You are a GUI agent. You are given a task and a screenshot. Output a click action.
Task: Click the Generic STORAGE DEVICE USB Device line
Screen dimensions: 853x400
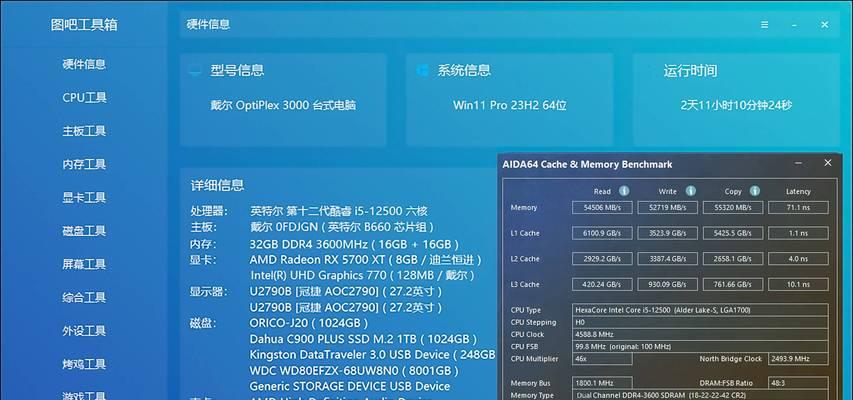(x=350, y=386)
